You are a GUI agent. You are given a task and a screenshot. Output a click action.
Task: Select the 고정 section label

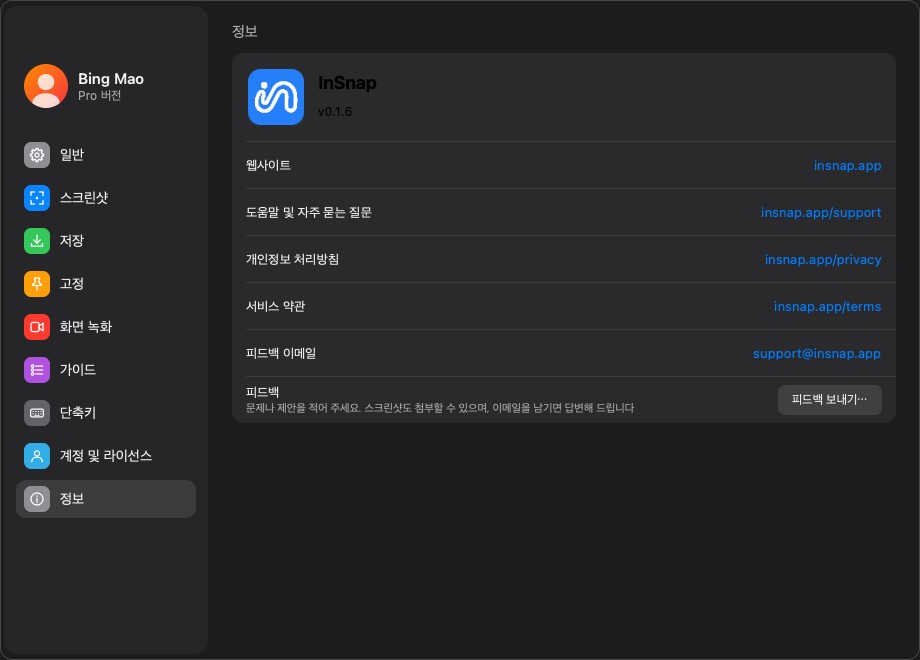(72, 284)
